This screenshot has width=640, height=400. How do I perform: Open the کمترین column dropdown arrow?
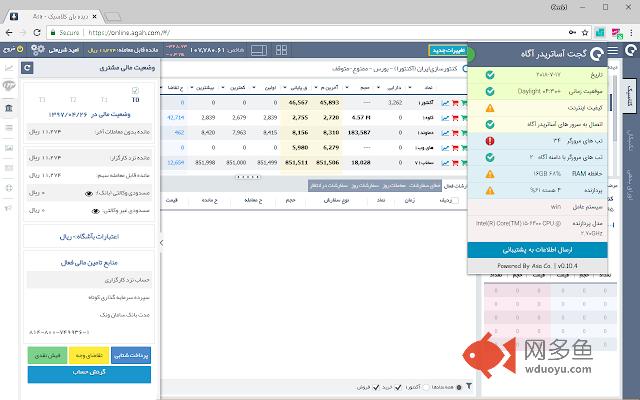223,87
